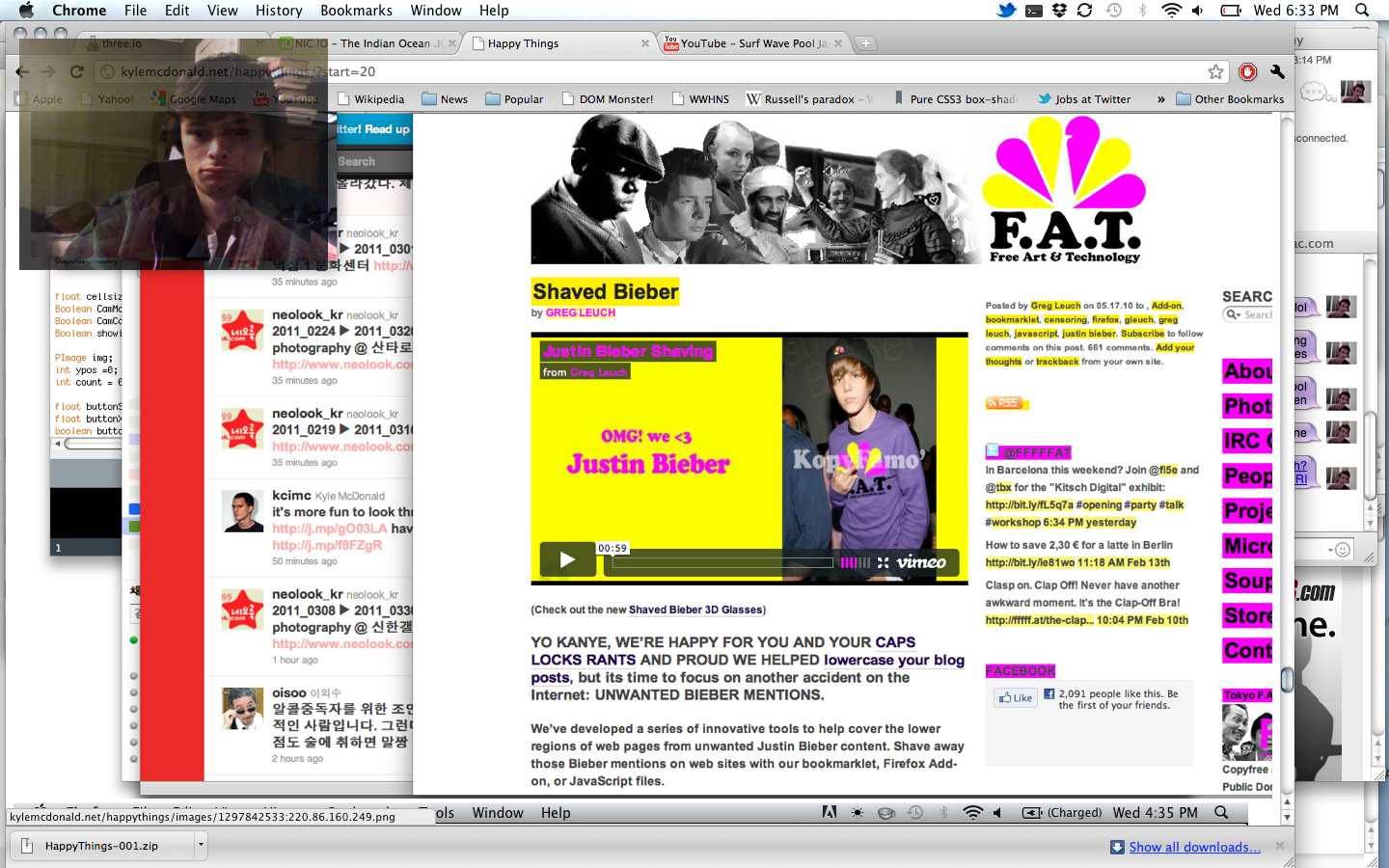Image resolution: width=1389 pixels, height=868 pixels.
Task: Adjust the Vimeo volume bars
Action: (x=855, y=562)
